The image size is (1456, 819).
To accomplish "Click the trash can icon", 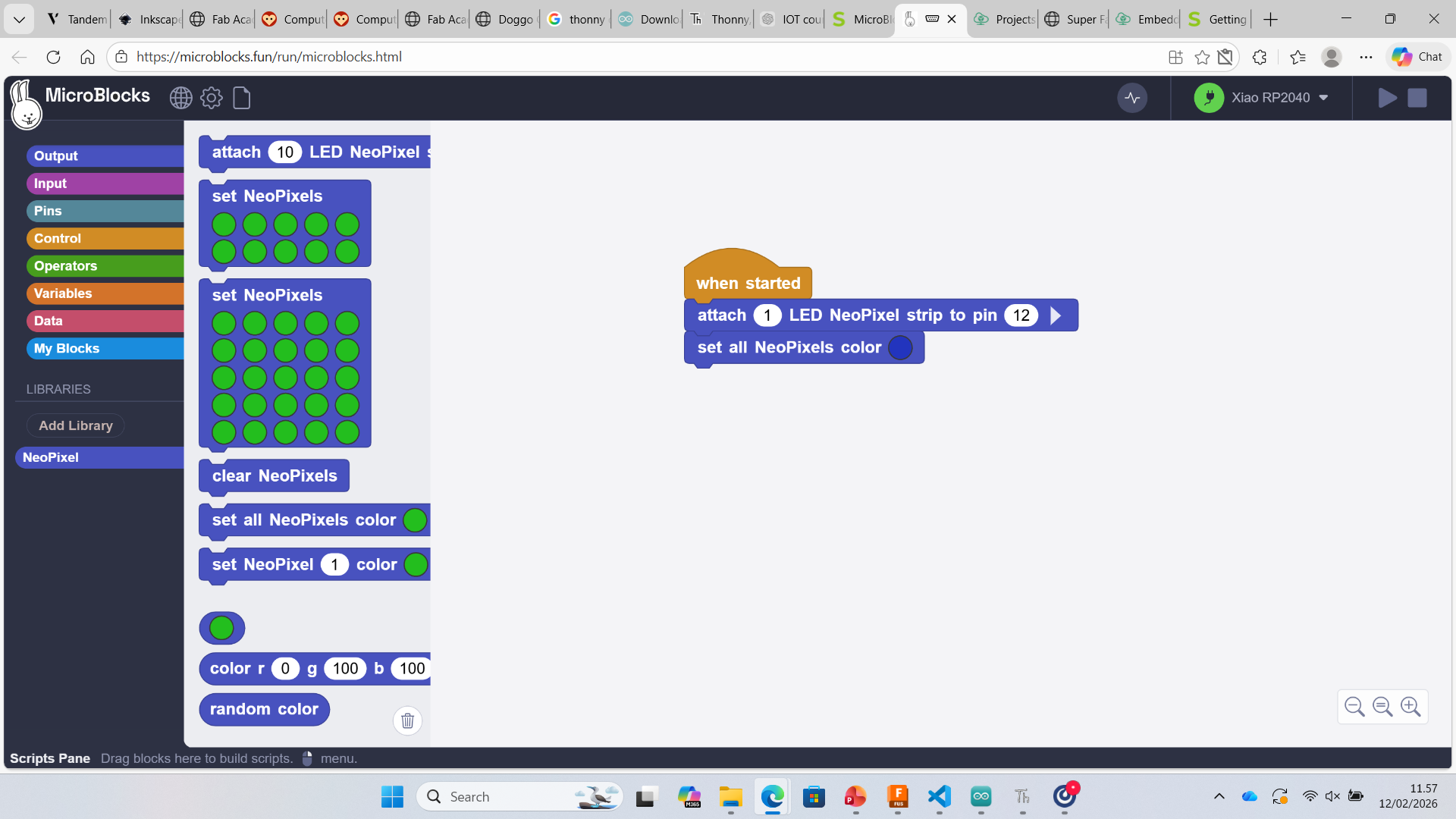I will click(407, 720).
